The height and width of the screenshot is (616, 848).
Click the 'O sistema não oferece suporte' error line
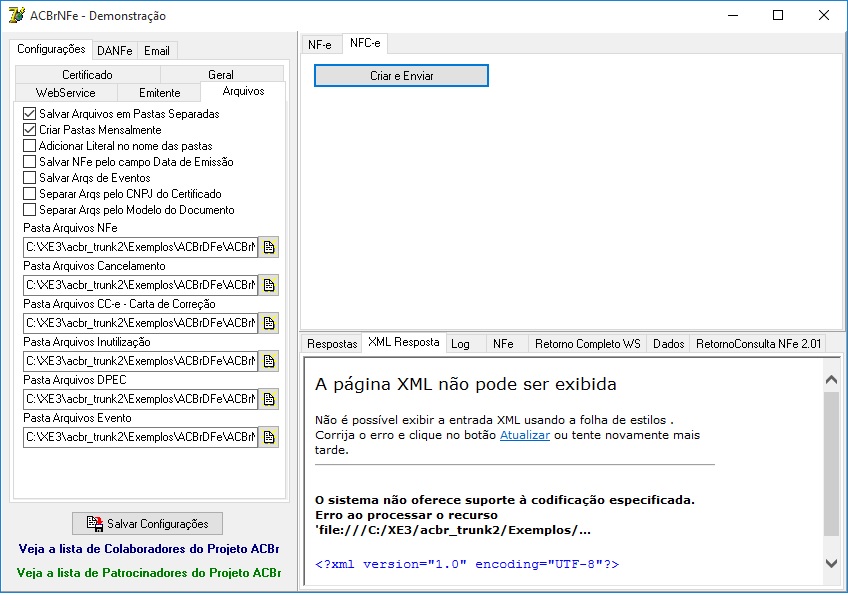click(505, 500)
